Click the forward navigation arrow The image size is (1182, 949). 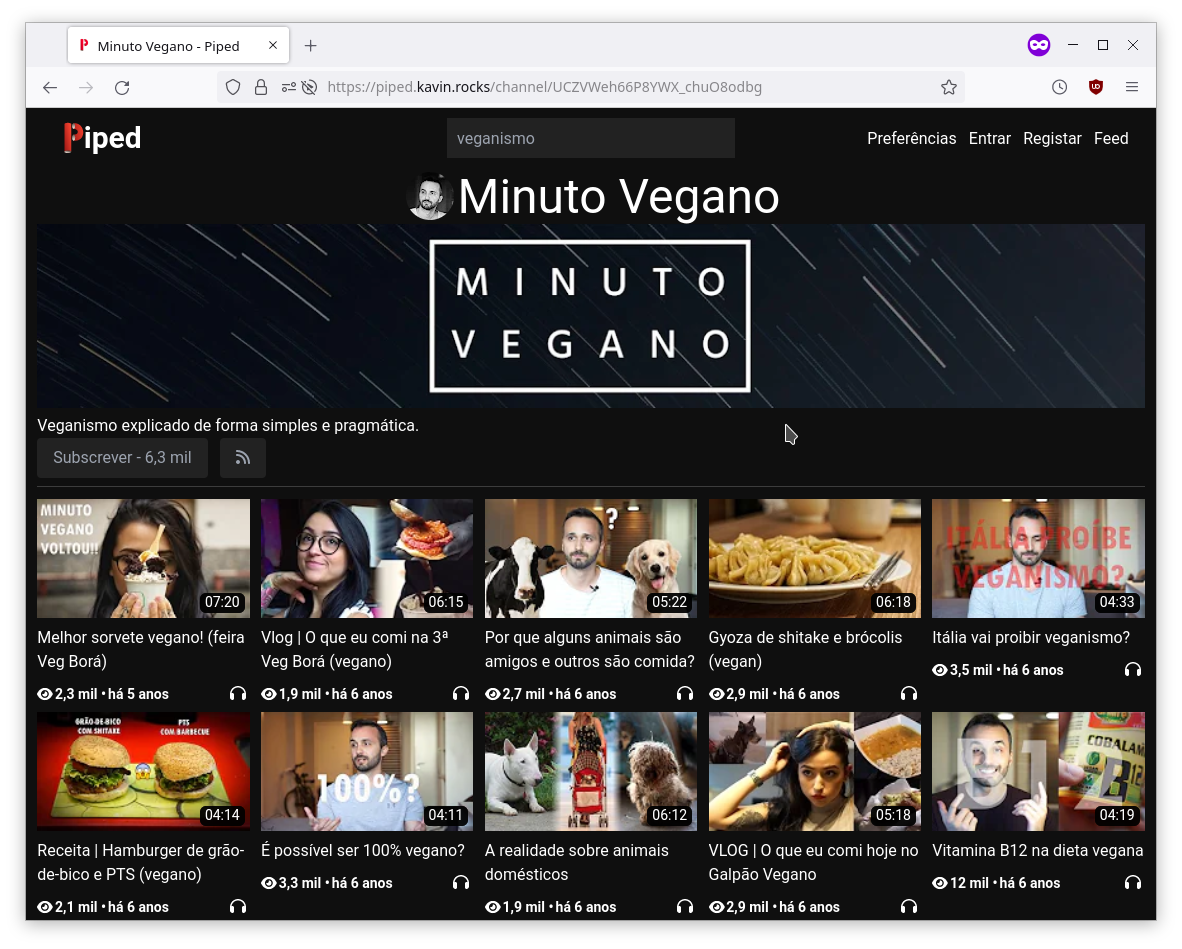pos(86,87)
